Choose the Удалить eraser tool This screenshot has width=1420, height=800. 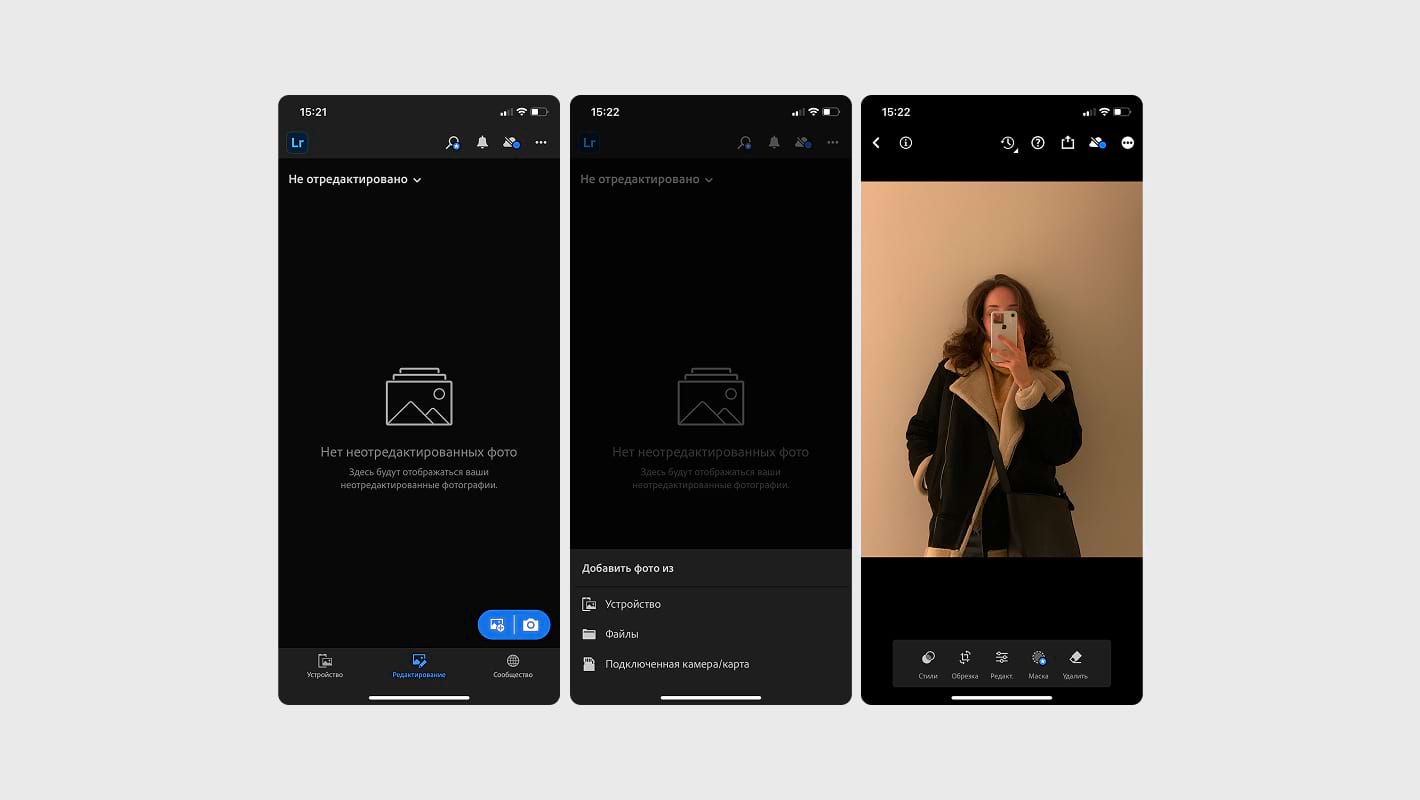pos(1075,663)
